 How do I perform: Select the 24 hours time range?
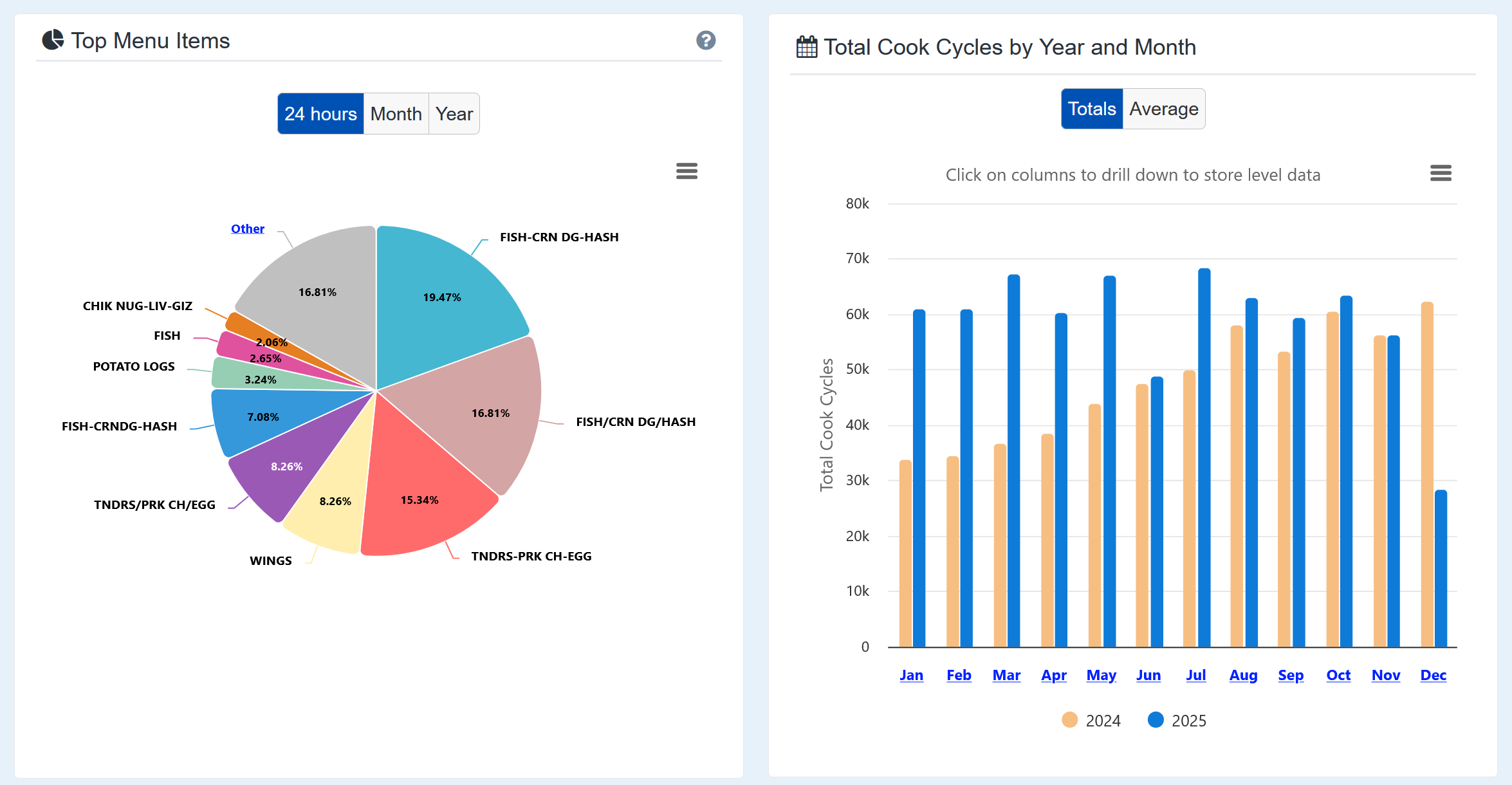coord(320,114)
